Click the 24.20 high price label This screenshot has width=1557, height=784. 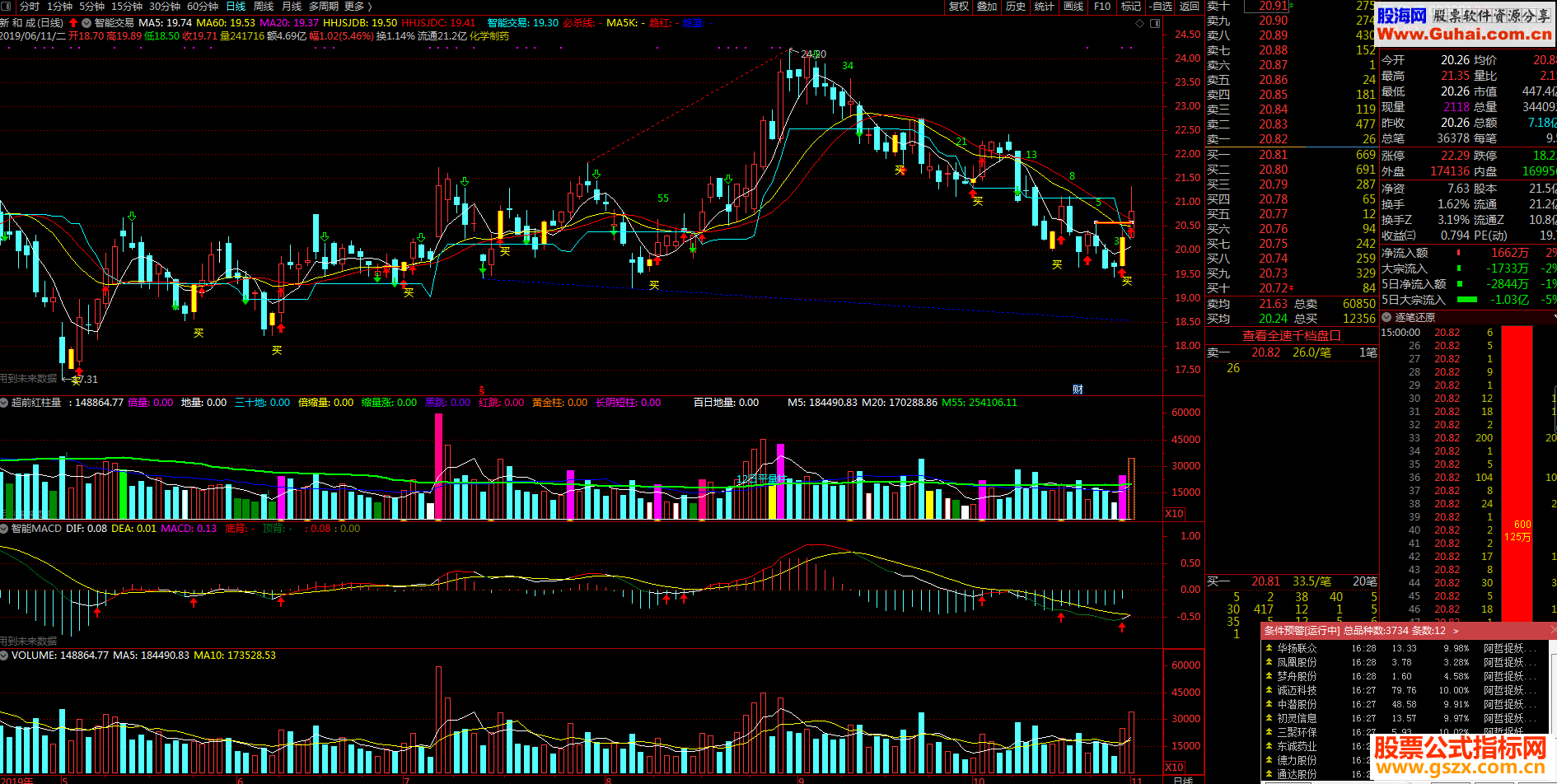(x=813, y=54)
